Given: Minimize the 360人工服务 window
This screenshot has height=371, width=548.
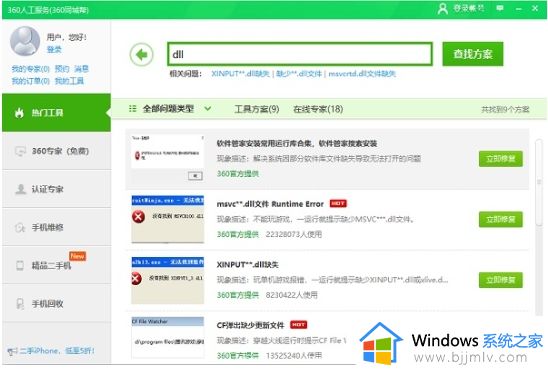Looking at the screenshot, I should 519,8.
